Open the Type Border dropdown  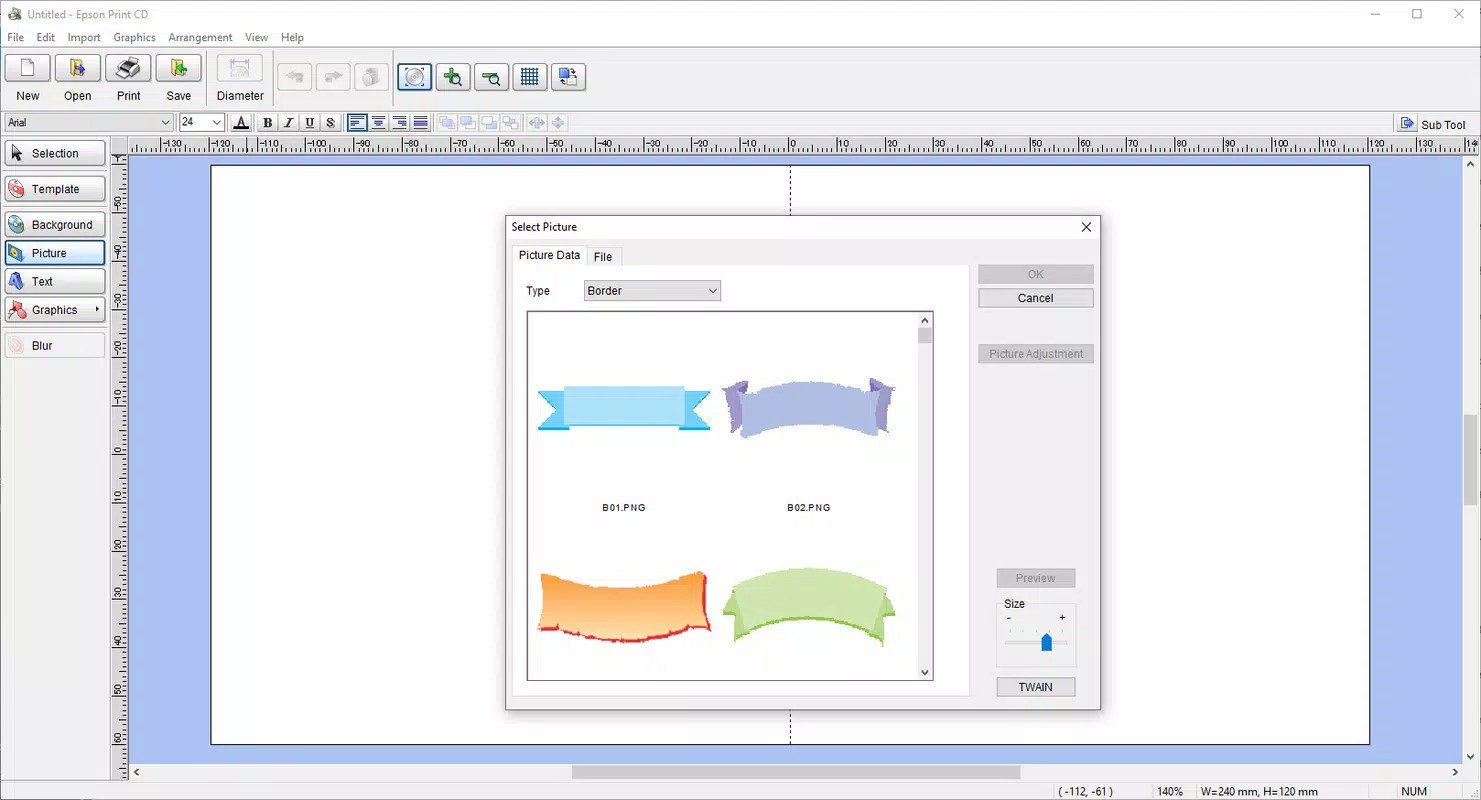[x=652, y=291]
